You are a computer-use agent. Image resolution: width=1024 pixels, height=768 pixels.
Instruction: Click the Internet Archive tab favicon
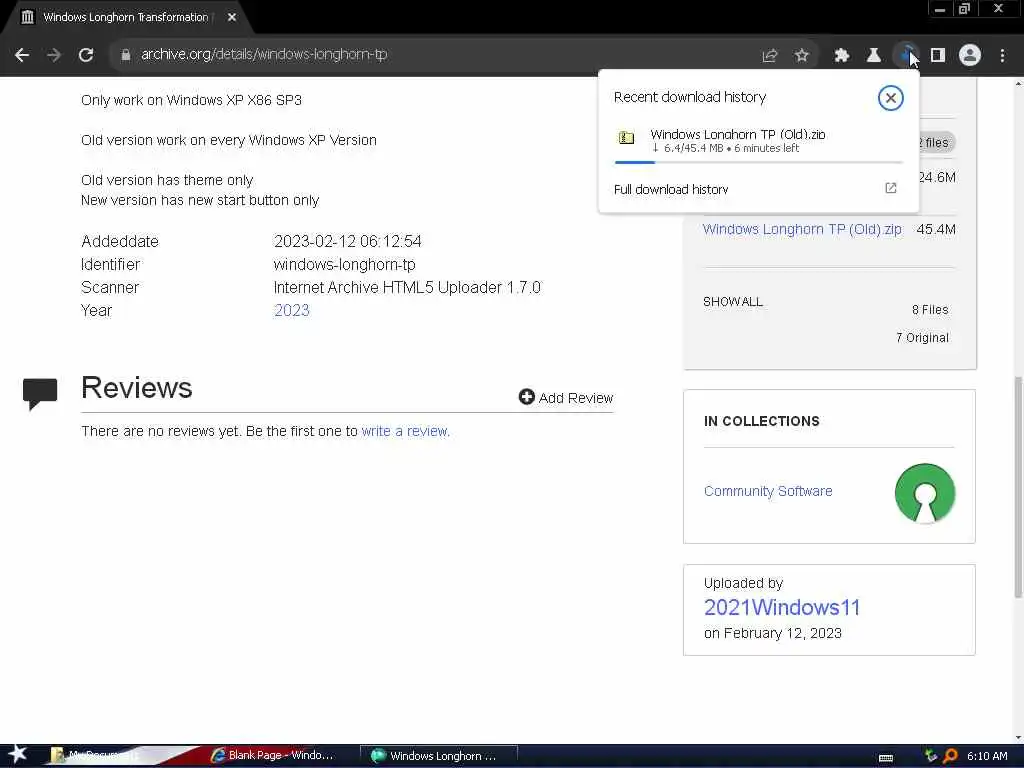pos(27,17)
